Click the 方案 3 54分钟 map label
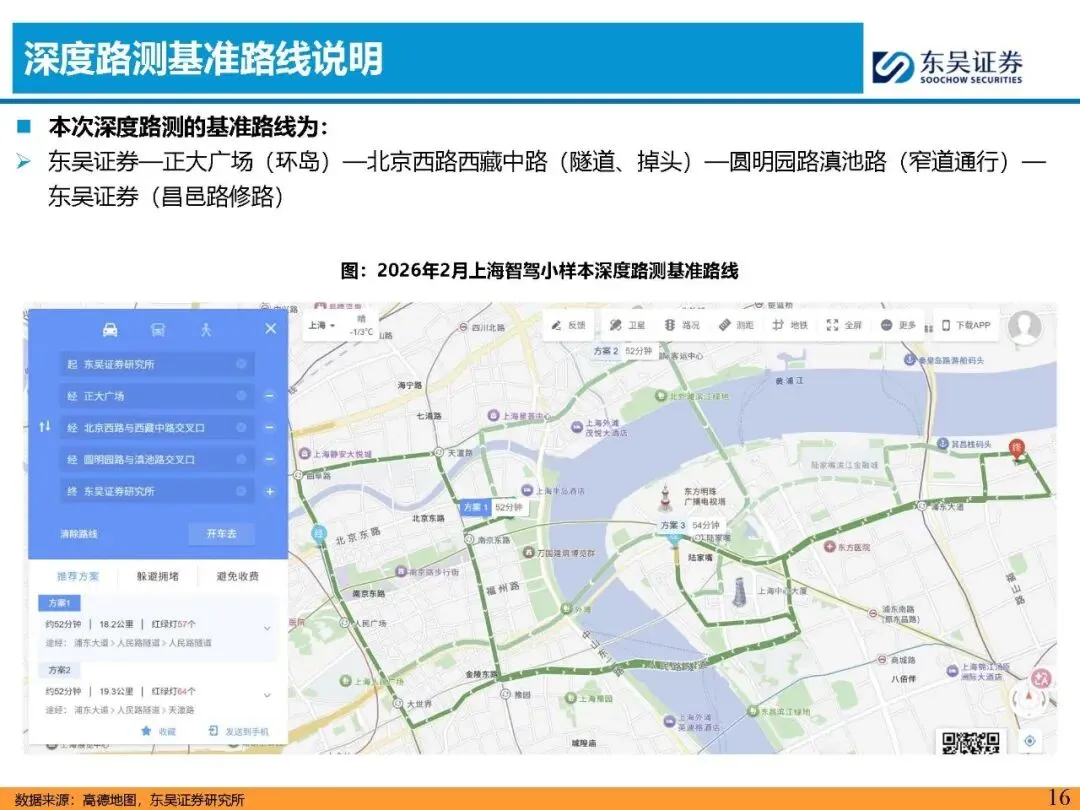The width and height of the screenshot is (1080, 810). (689, 525)
